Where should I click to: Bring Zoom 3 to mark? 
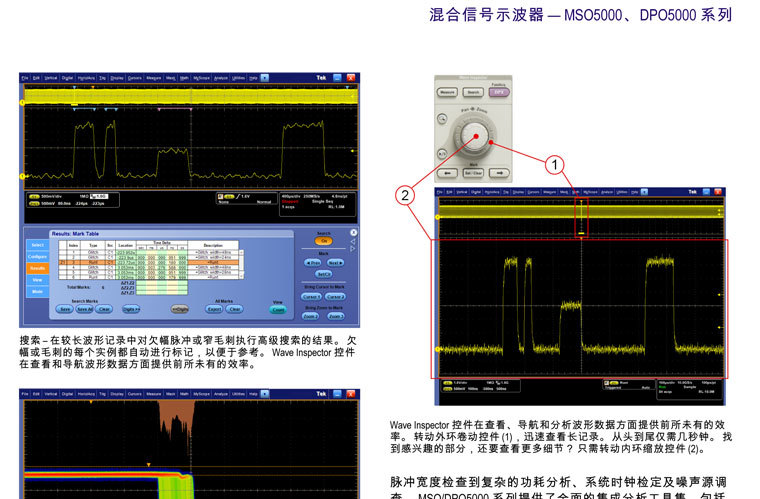335,316
